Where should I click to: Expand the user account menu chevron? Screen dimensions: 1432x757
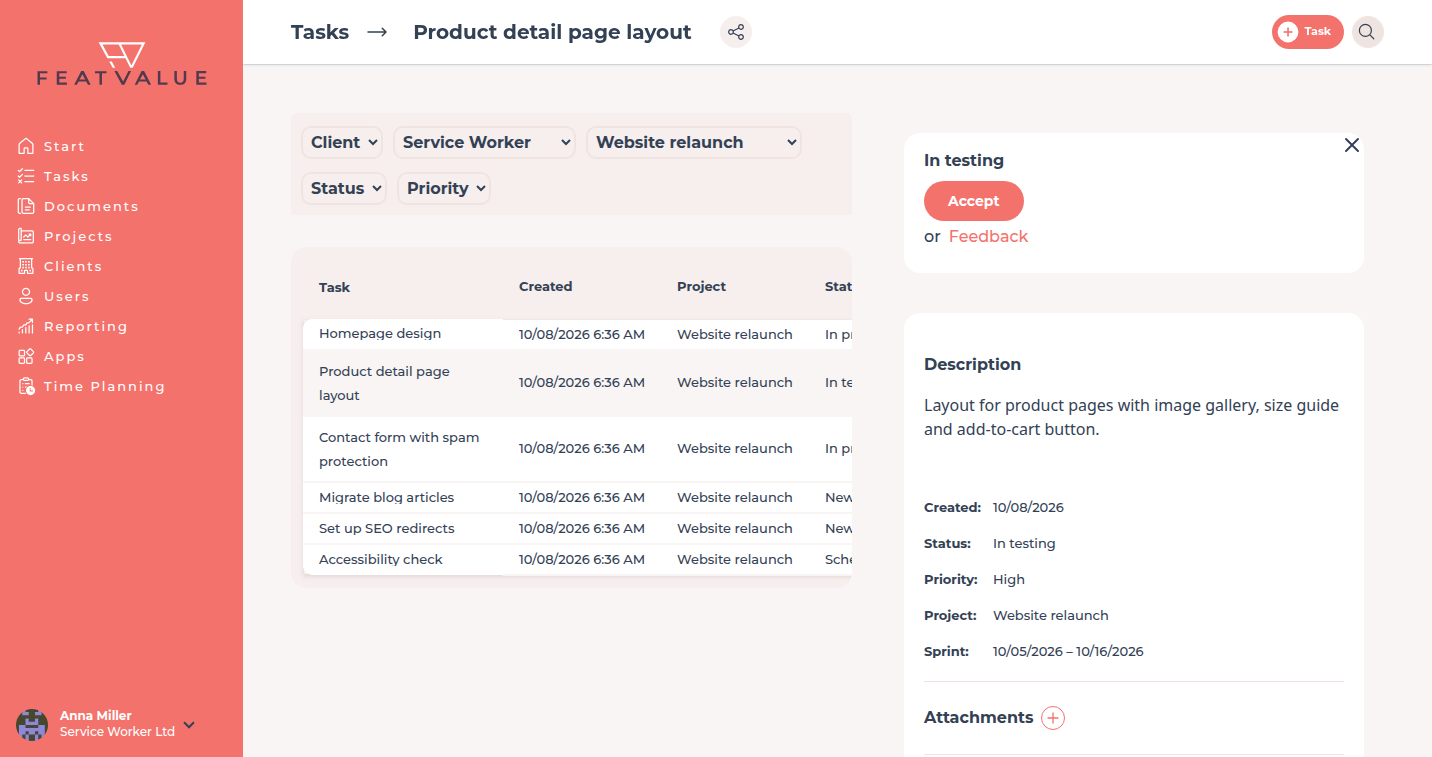pyautogui.click(x=189, y=725)
